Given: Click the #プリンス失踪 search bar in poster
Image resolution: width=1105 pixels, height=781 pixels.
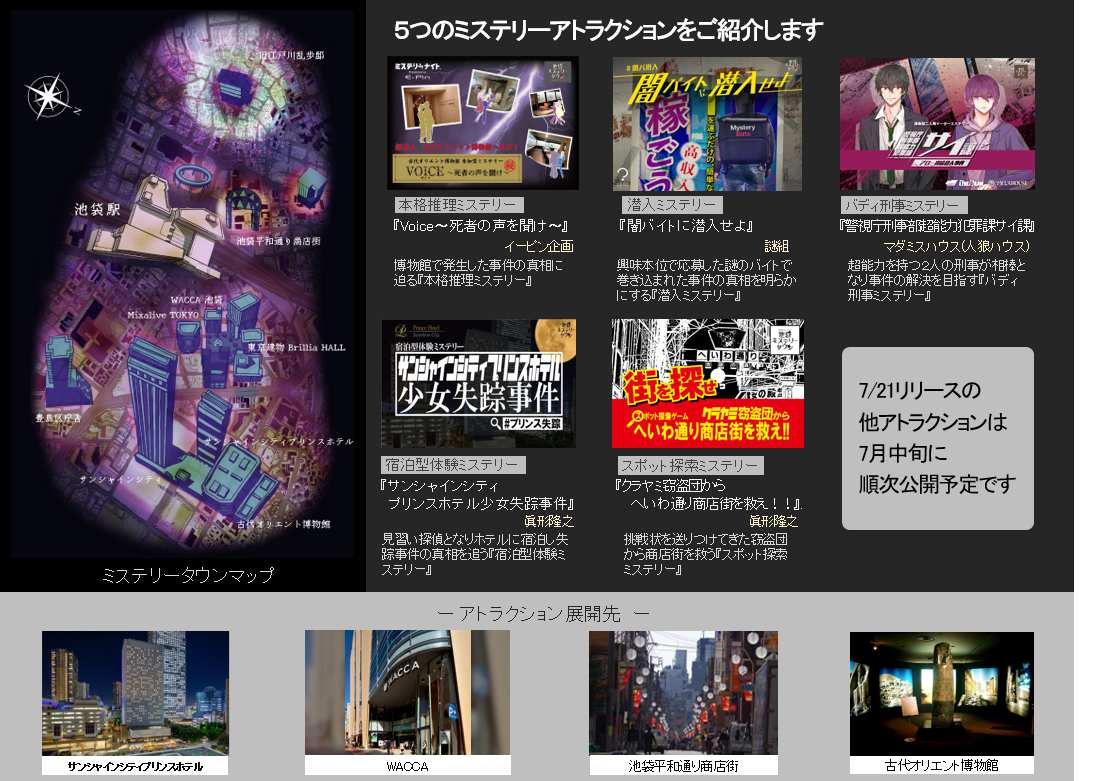Looking at the screenshot, I should click(x=527, y=423).
